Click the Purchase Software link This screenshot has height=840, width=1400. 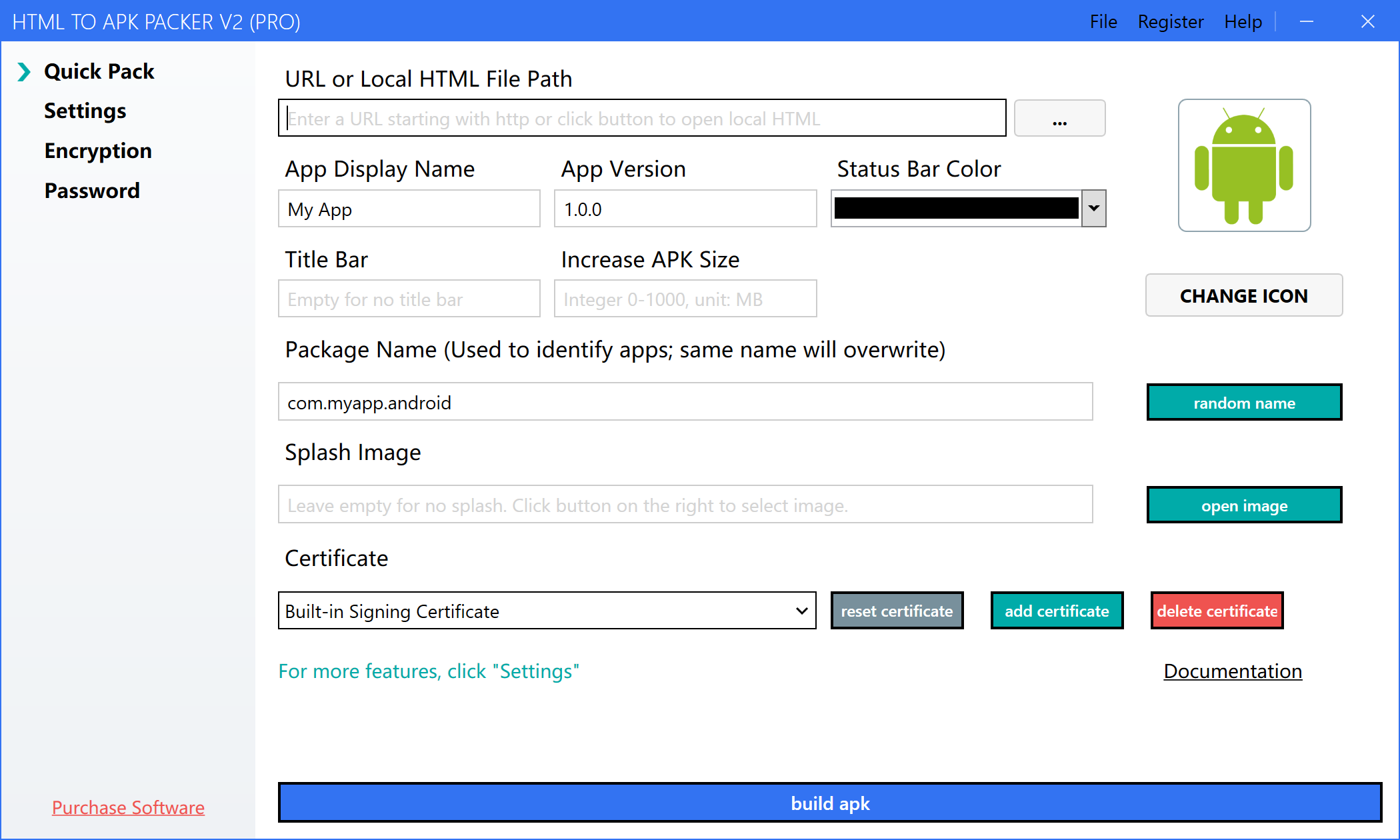tap(128, 807)
